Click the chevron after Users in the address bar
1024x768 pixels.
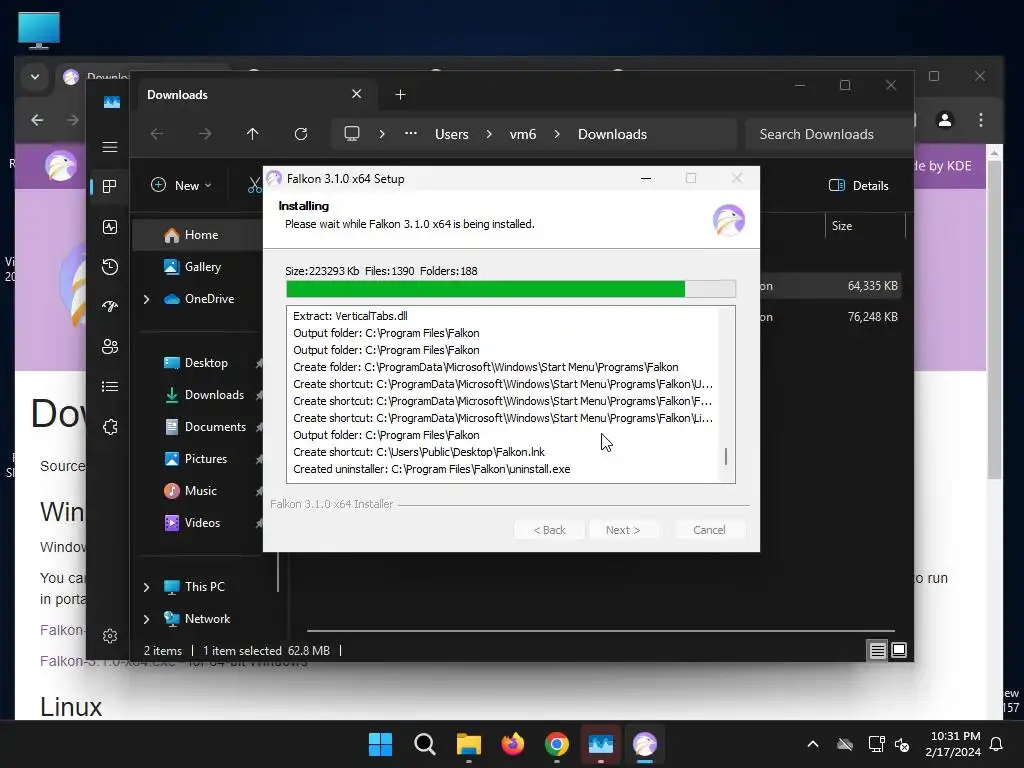click(489, 134)
